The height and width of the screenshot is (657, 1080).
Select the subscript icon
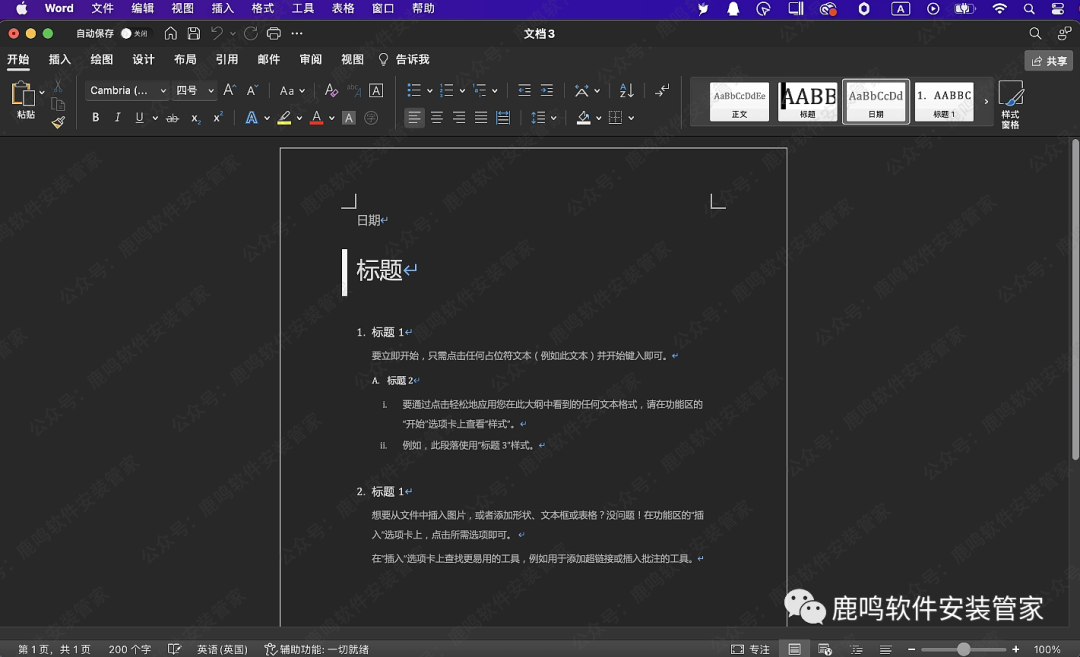(196, 117)
